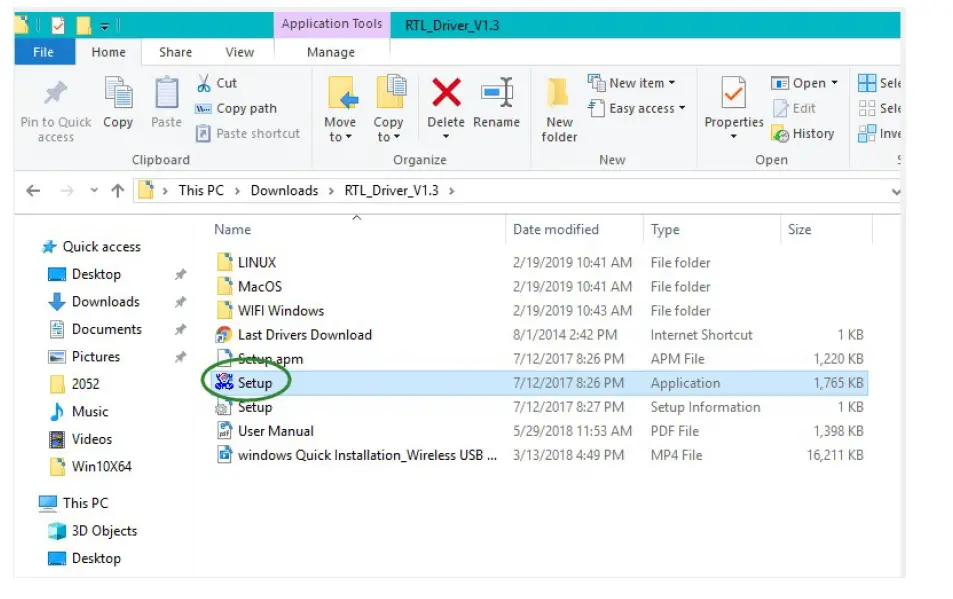This screenshot has width=953, height=599.
Task: Open Downloads in navigation pane
Action: point(105,301)
